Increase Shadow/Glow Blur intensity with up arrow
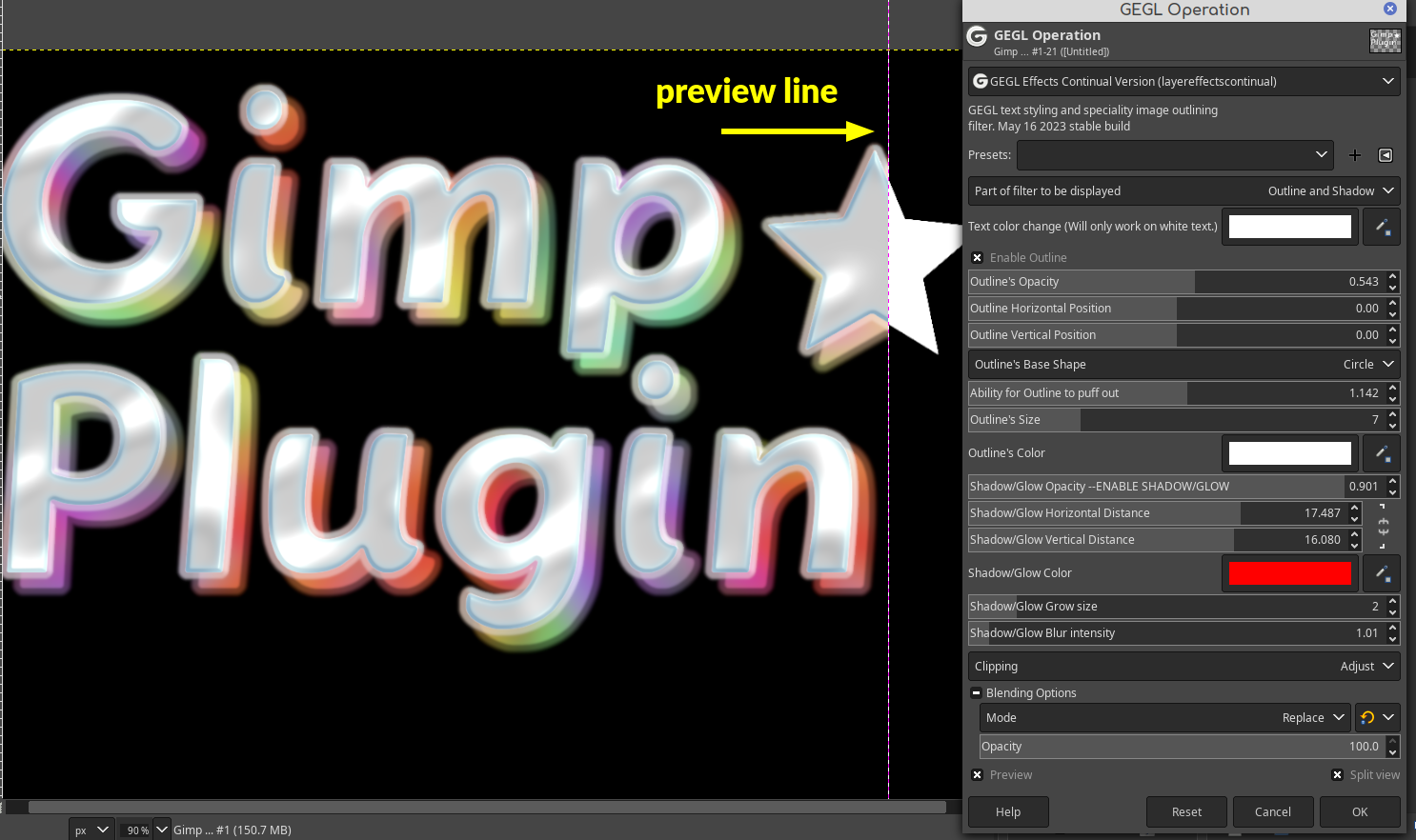Screen dimensions: 1416x840 tap(1392, 628)
